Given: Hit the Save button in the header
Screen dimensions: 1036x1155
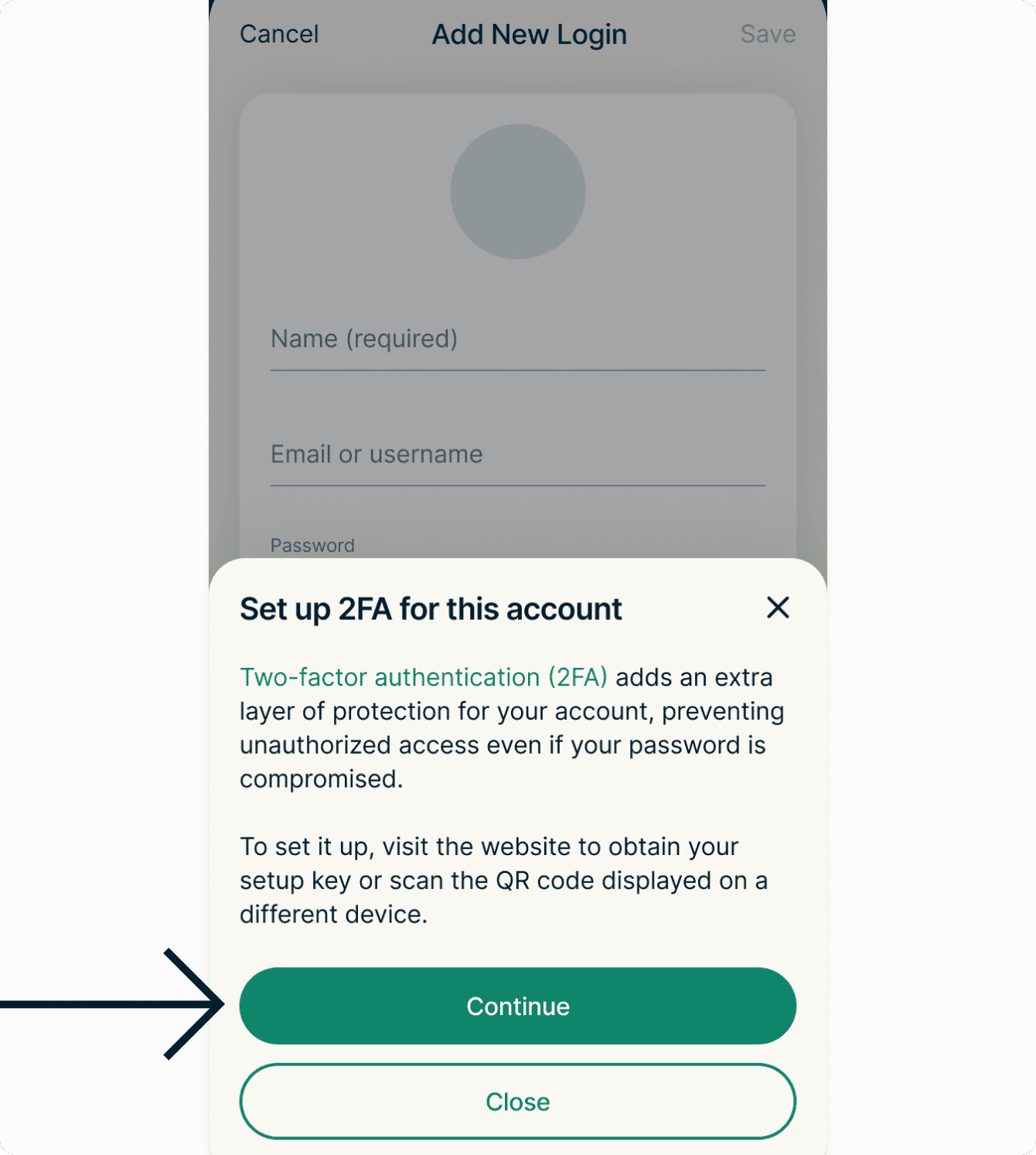Looking at the screenshot, I should click(x=768, y=34).
